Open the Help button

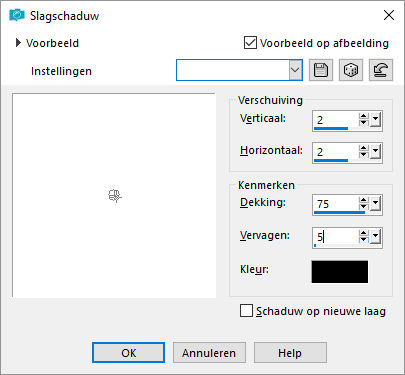(x=290, y=353)
